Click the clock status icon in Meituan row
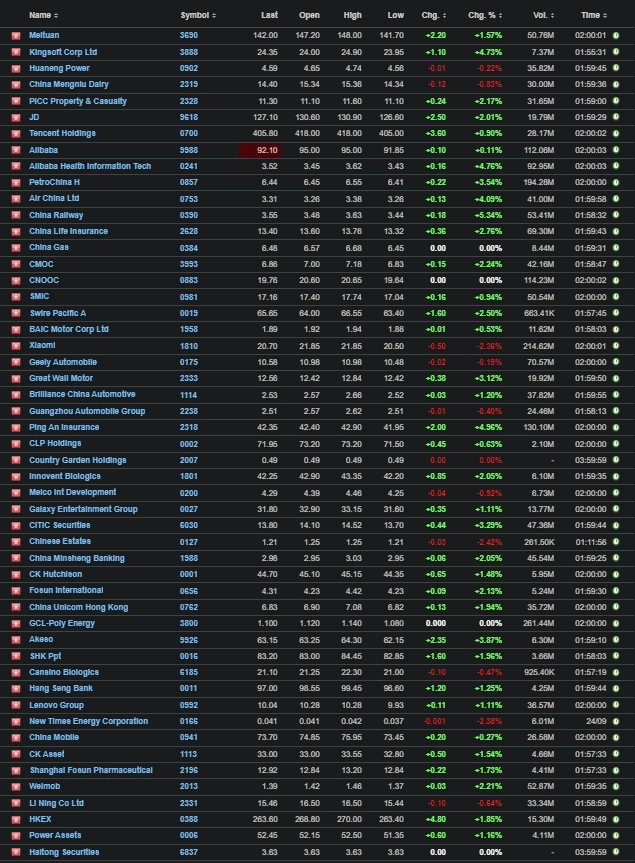This screenshot has width=635, height=863. pyautogui.click(x=616, y=35)
